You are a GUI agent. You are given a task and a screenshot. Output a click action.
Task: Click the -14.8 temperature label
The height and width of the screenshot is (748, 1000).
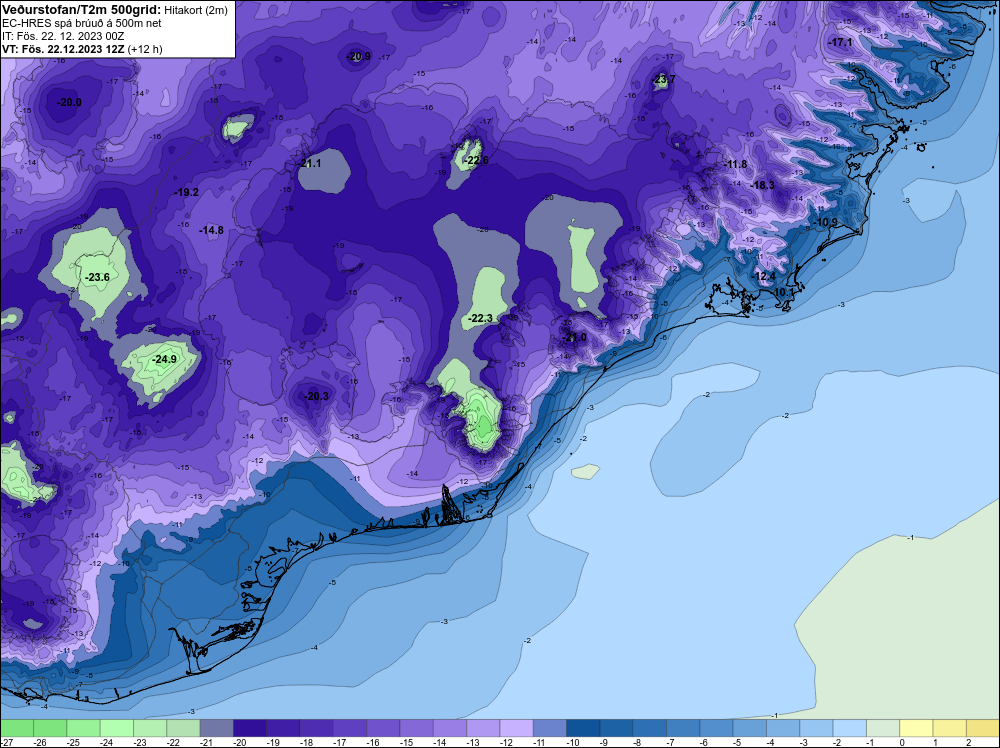pos(211,230)
